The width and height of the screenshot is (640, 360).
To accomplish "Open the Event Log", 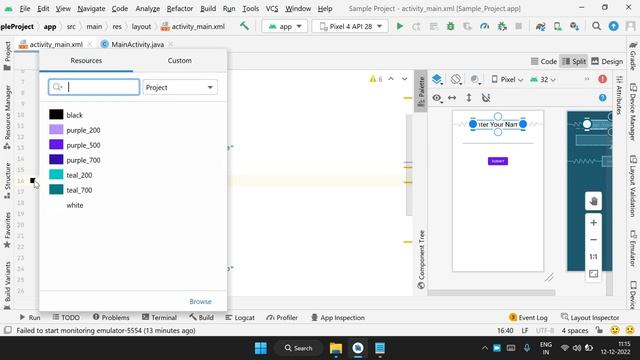I will [x=529, y=317].
